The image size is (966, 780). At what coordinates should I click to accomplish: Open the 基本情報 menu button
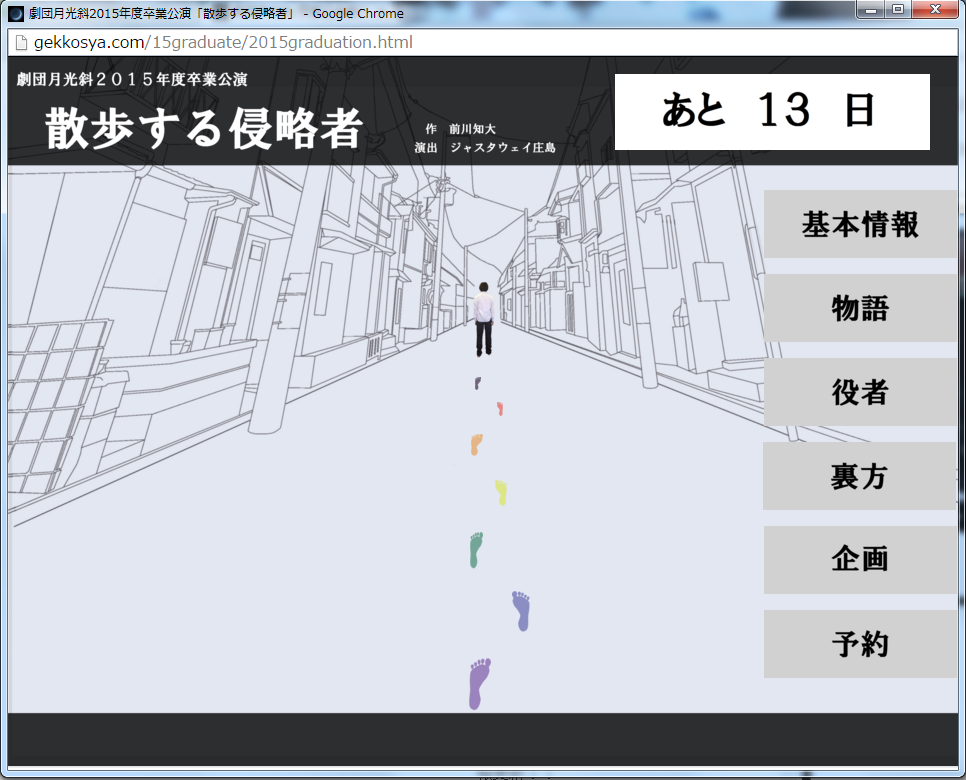tap(860, 224)
